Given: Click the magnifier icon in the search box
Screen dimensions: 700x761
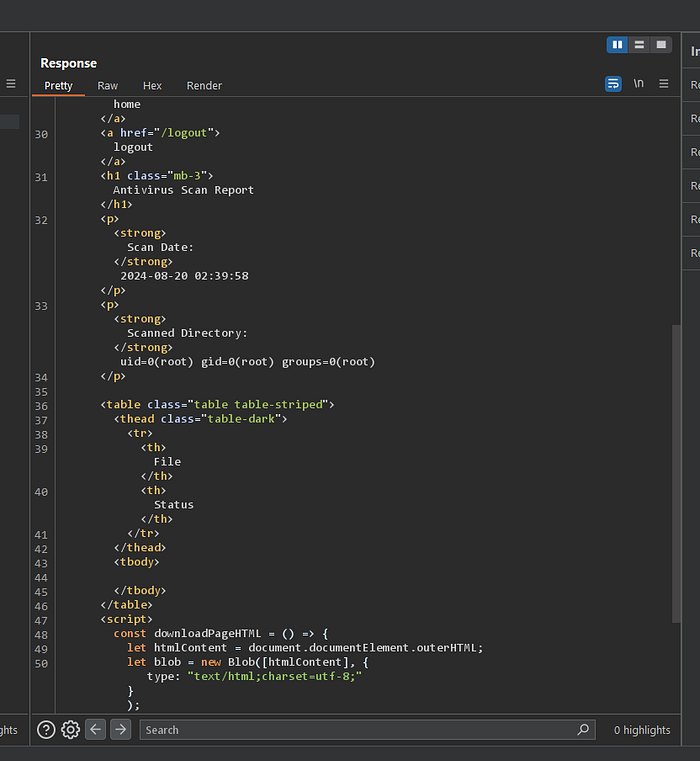Looking at the screenshot, I should (583, 730).
